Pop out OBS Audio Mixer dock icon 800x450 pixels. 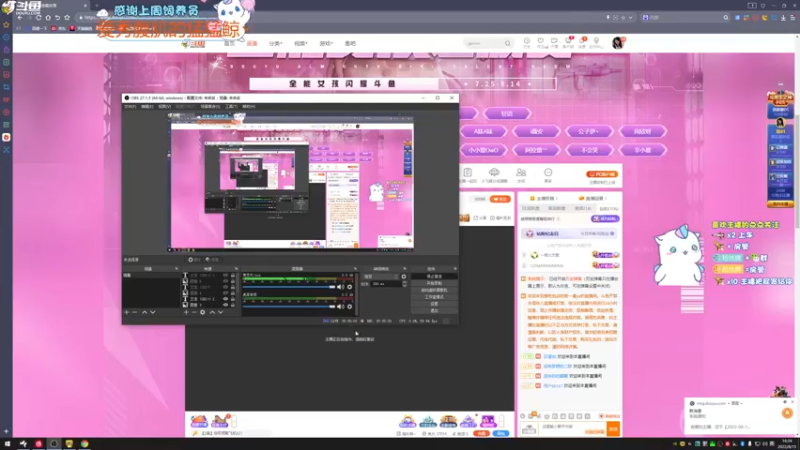click(x=356, y=269)
